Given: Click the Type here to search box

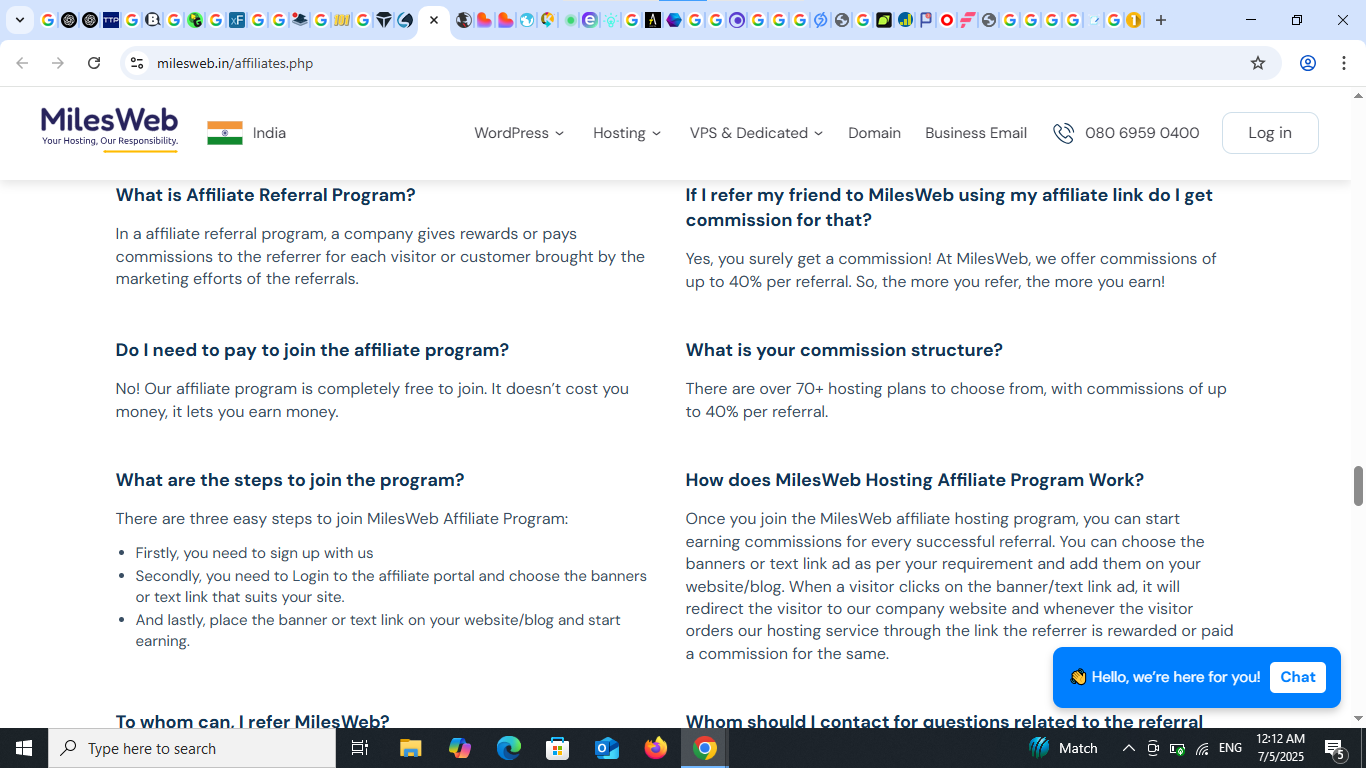Looking at the screenshot, I should (x=192, y=748).
